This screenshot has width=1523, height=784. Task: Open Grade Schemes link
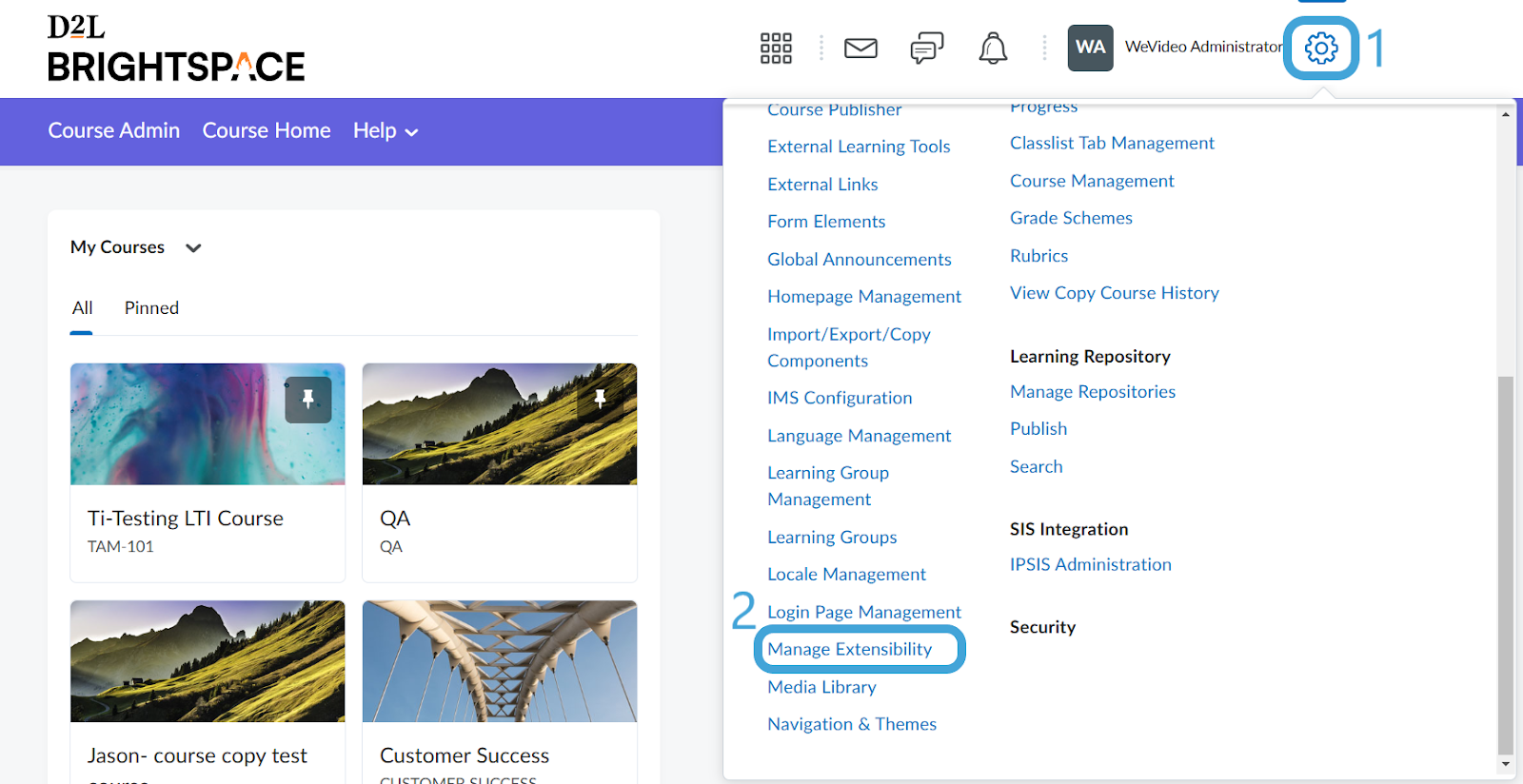click(1071, 218)
